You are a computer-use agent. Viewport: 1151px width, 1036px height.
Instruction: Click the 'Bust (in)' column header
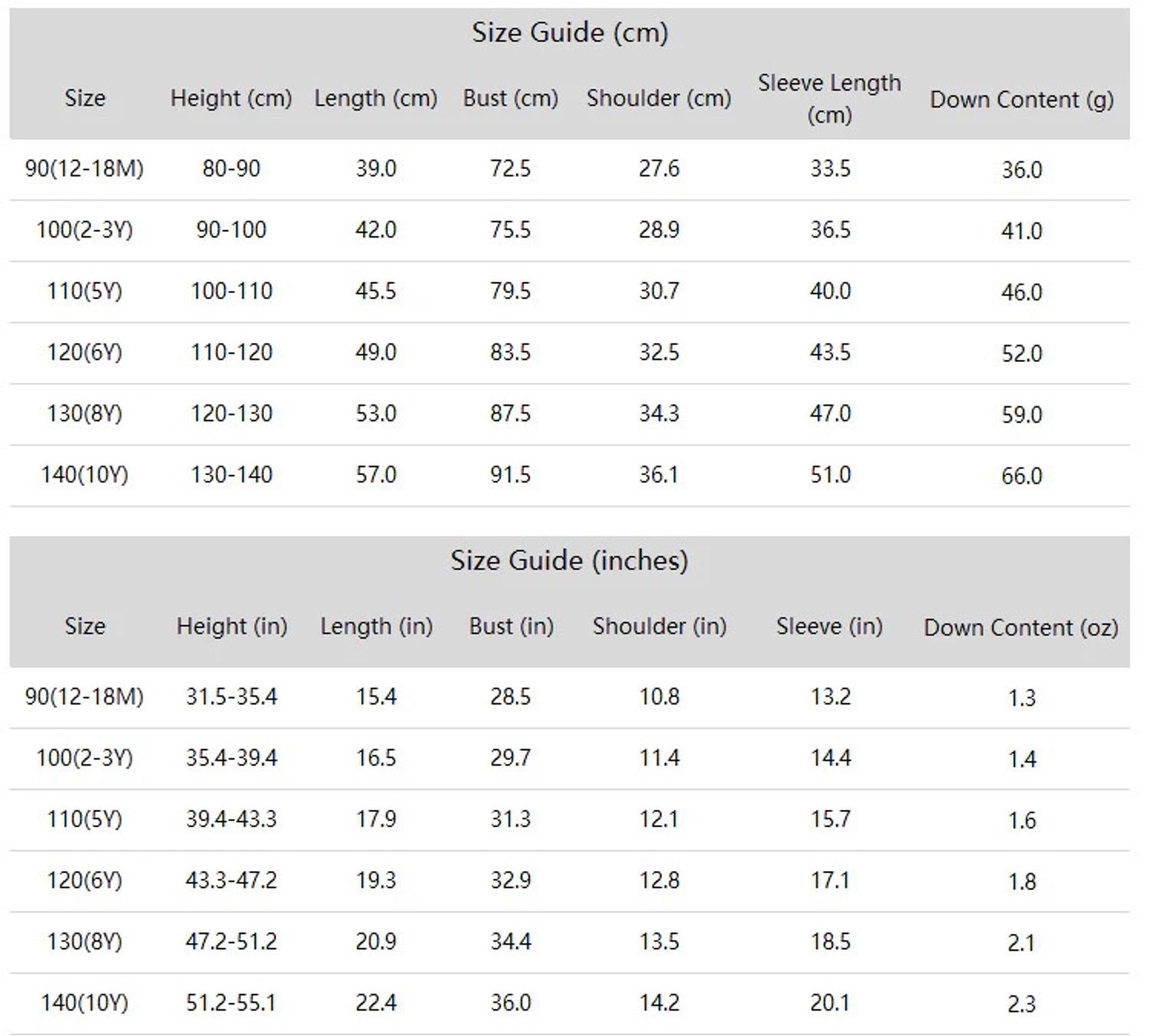(511, 627)
